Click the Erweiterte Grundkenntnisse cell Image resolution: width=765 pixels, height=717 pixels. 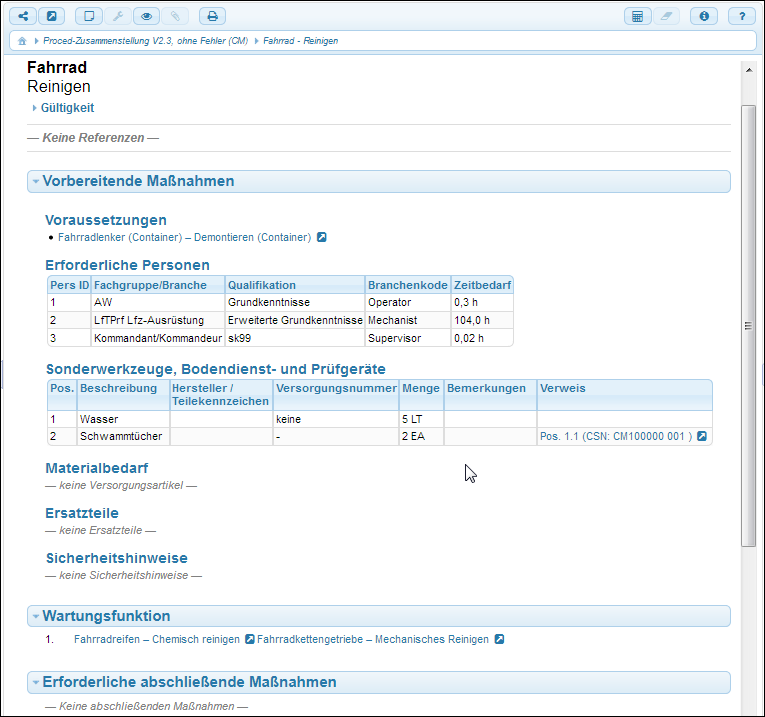point(295,320)
